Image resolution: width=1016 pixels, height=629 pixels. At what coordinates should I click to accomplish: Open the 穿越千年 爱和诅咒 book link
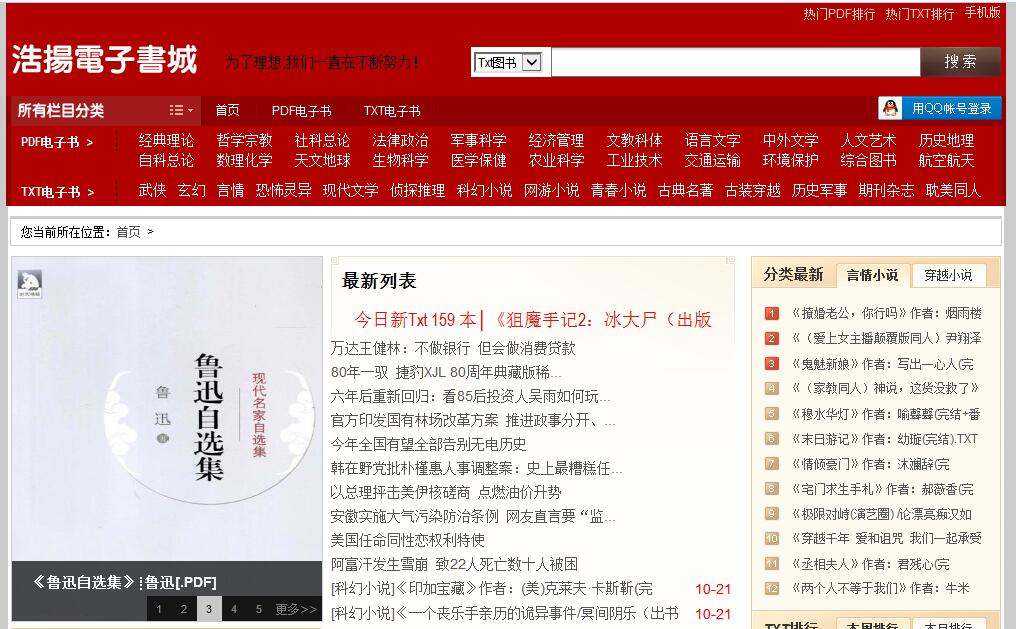click(x=886, y=538)
